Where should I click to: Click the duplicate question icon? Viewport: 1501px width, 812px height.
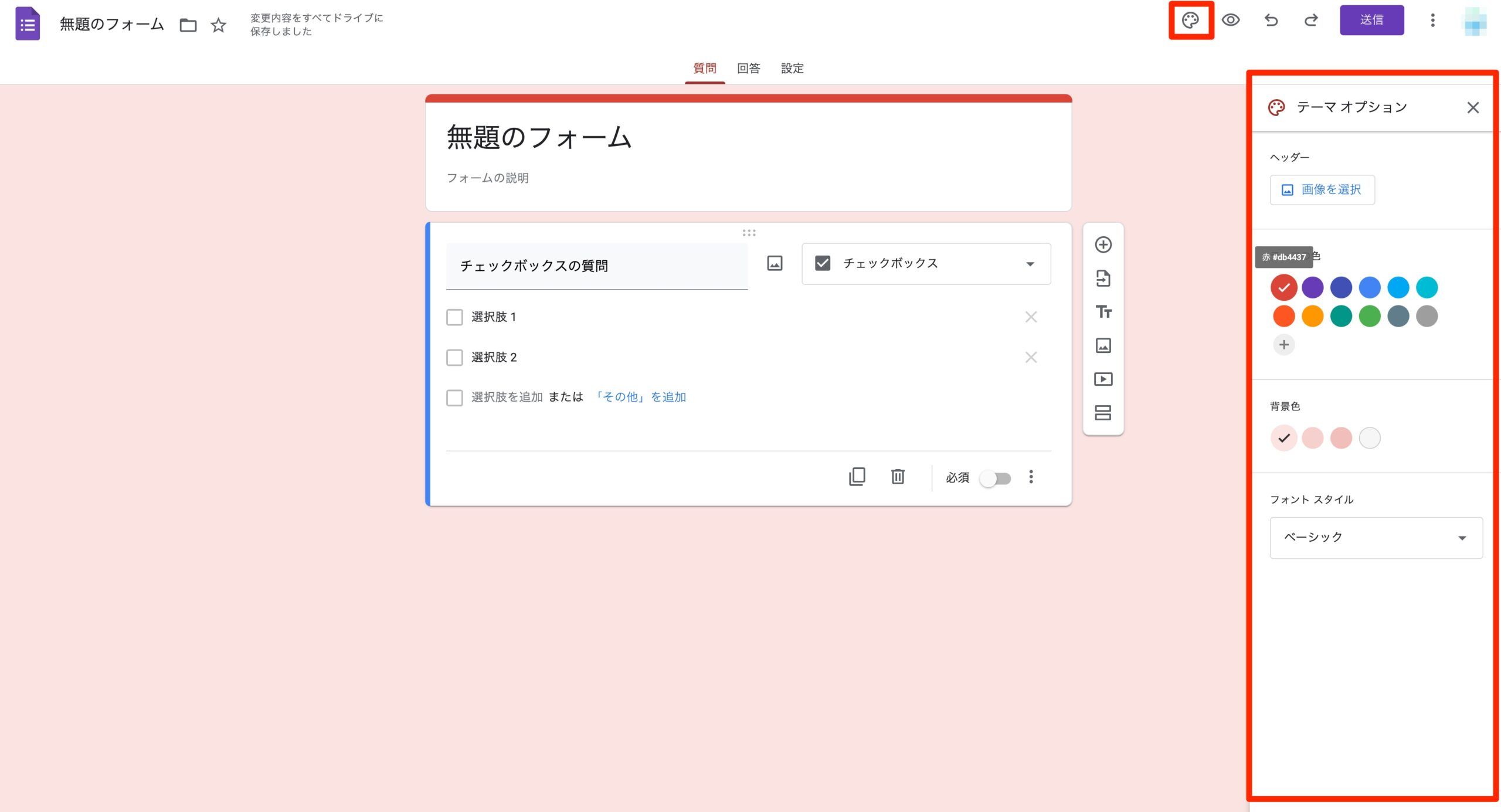(857, 477)
